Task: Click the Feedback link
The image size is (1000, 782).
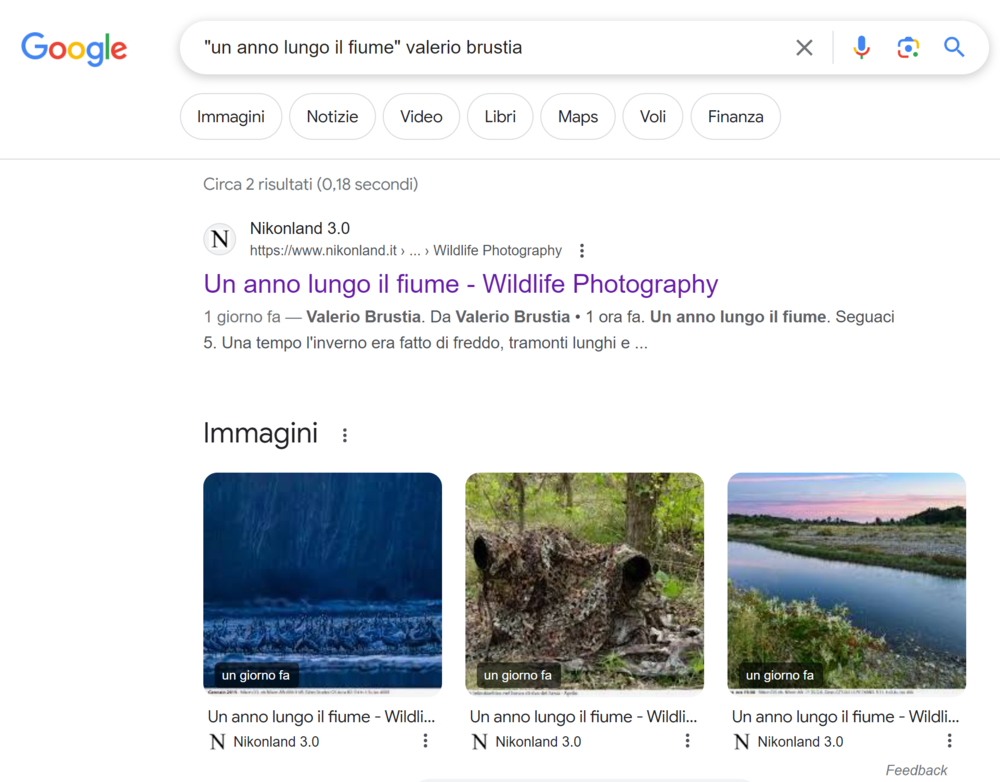Action: pyautogui.click(x=916, y=770)
